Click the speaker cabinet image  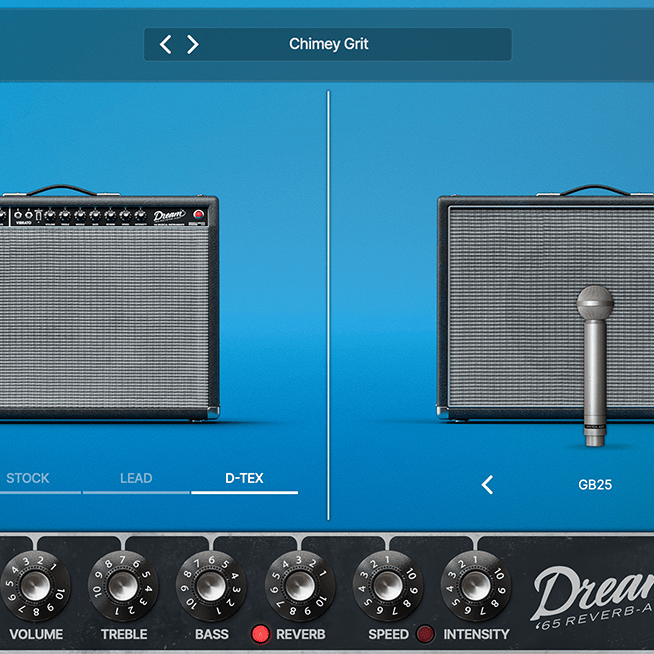[546, 304]
